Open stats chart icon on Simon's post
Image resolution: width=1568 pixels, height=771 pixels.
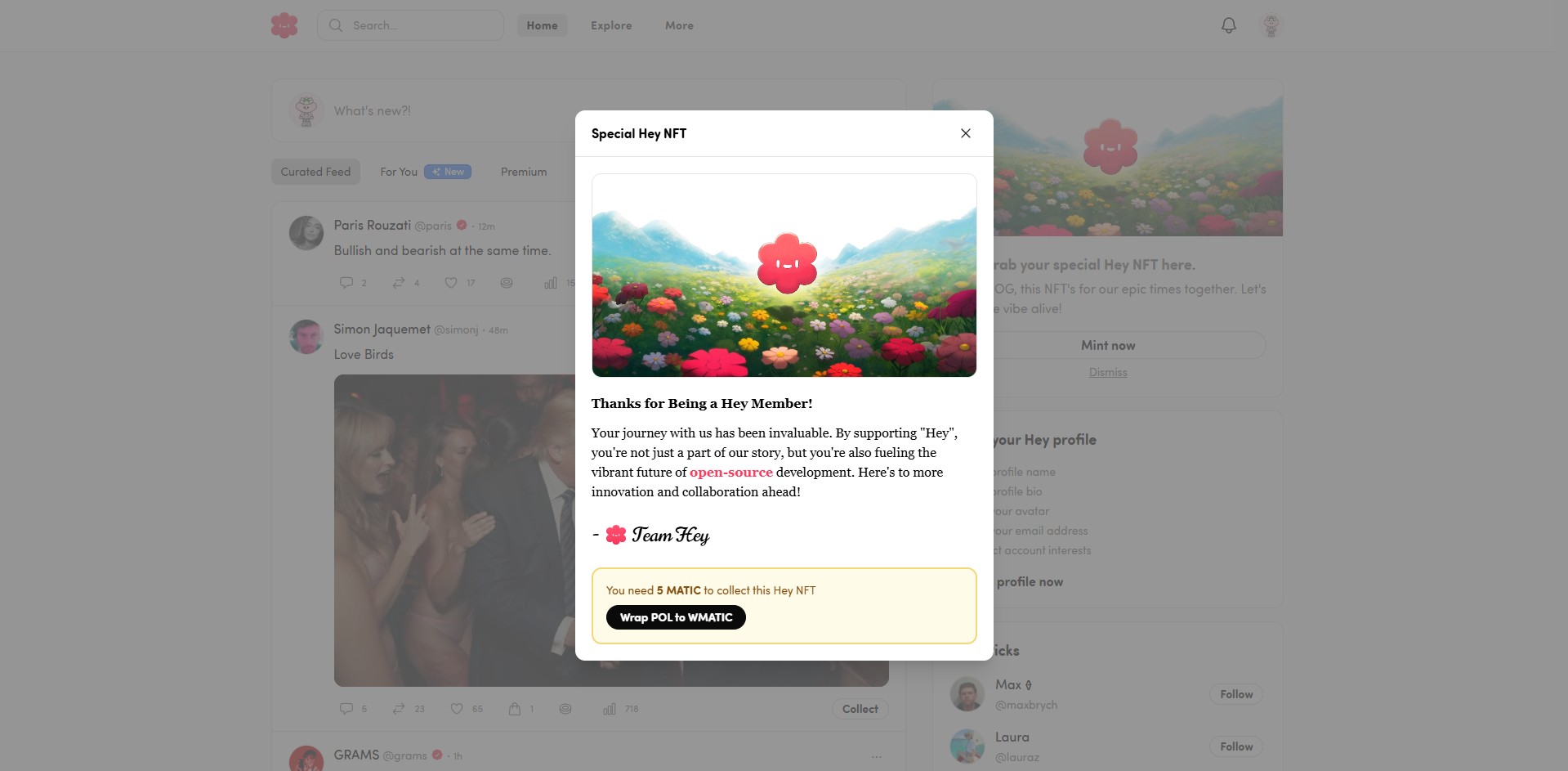click(610, 709)
